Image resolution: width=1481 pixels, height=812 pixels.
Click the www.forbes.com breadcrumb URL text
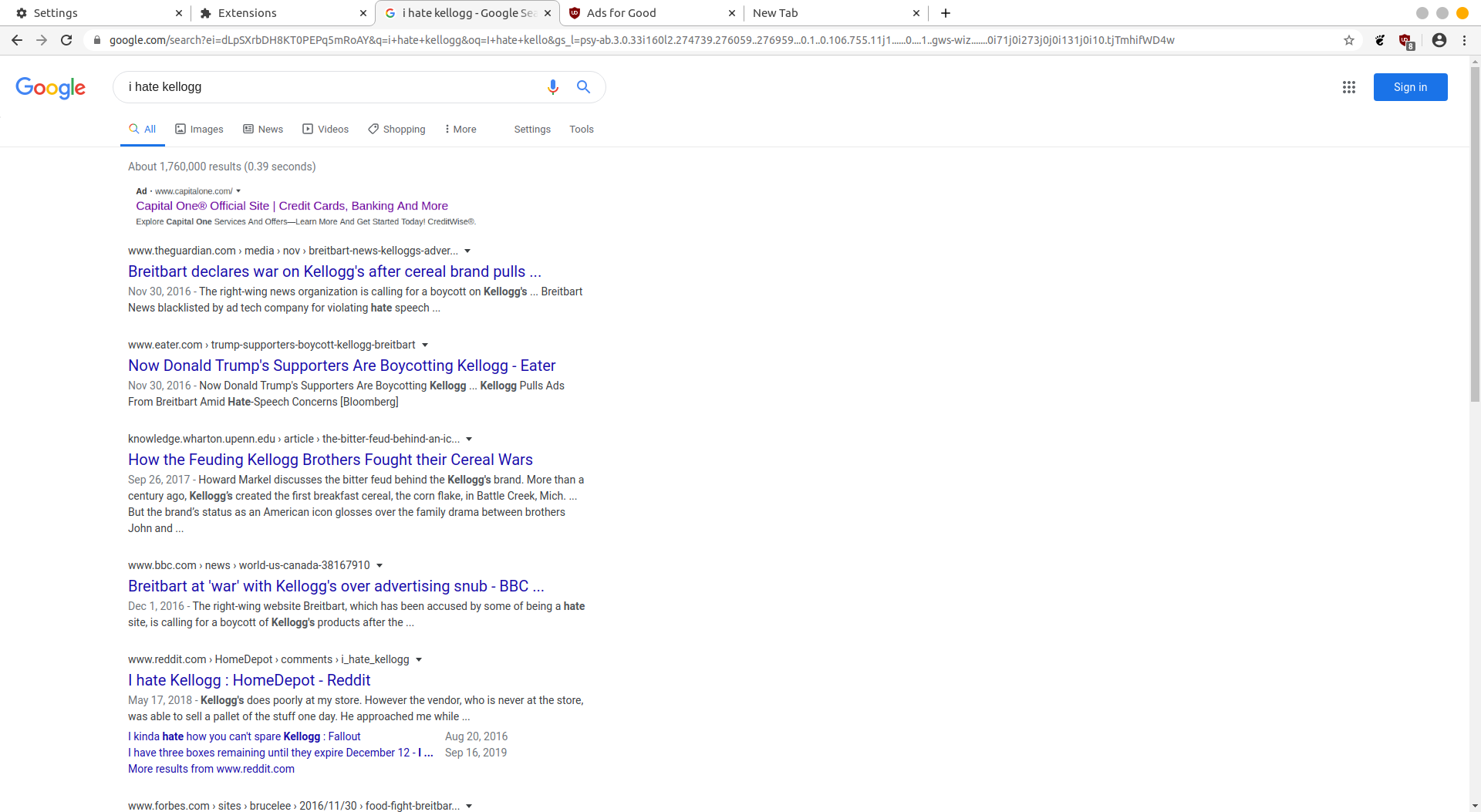pyautogui.click(x=294, y=806)
